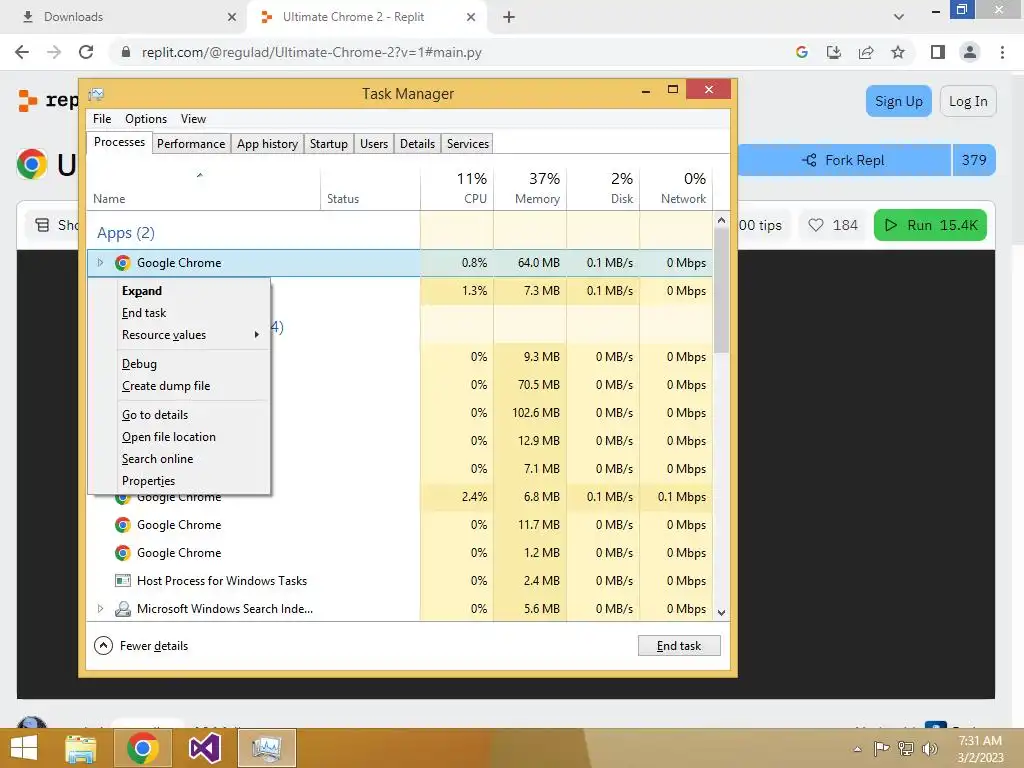Click the Fewer details arrow icon

point(103,646)
